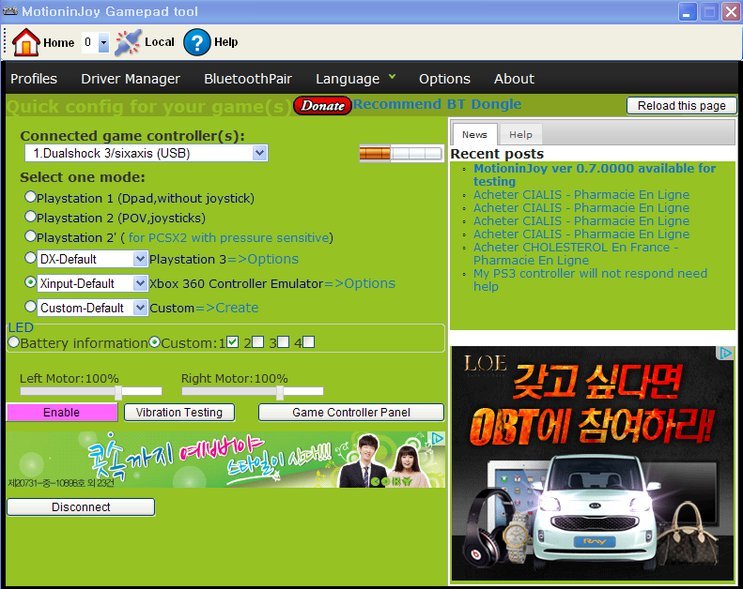Viewport: 743px width, 589px height.
Task: Click the Vibration Testing button
Action: pos(179,412)
